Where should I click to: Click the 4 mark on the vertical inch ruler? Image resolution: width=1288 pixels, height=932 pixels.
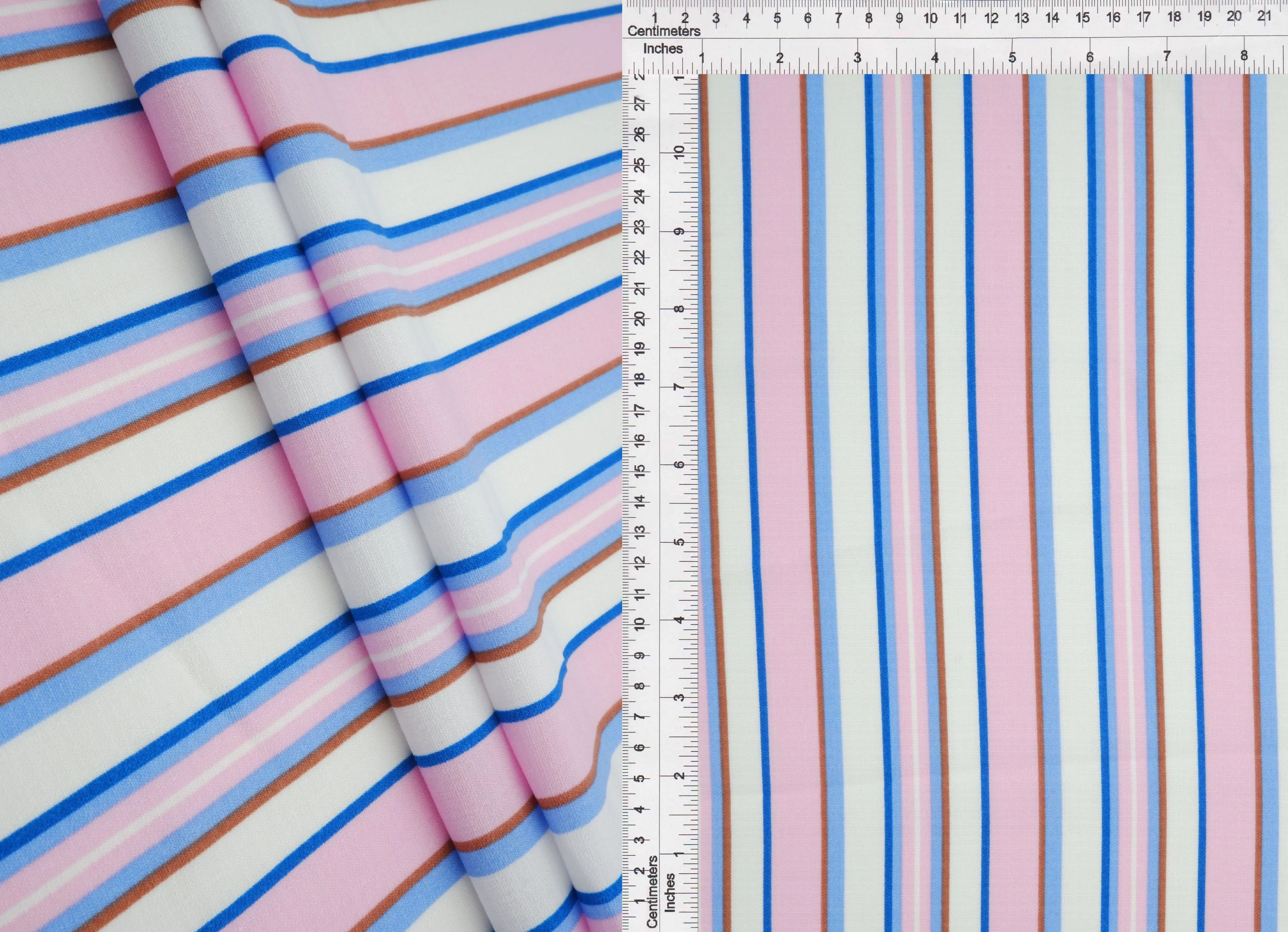tap(679, 620)
